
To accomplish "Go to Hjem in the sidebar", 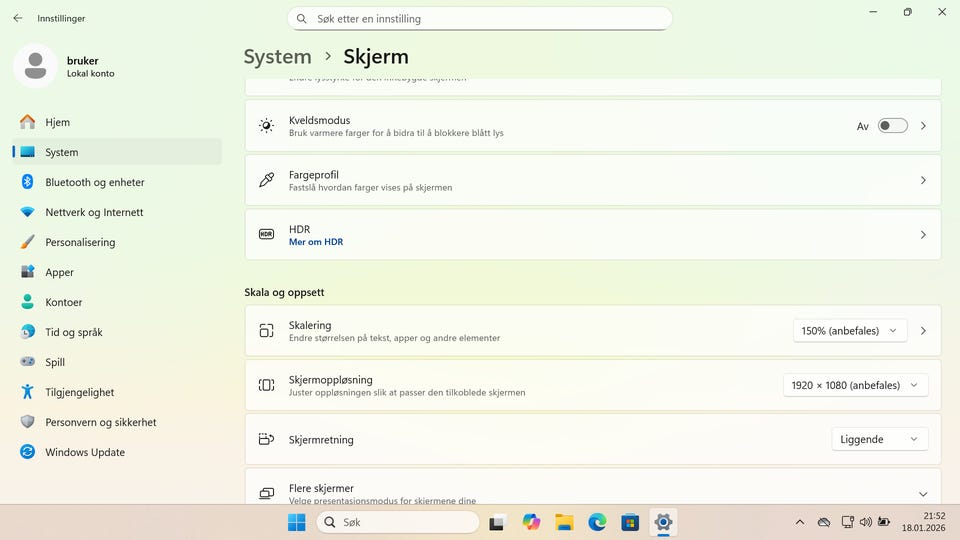I will pyautogui.click(x=117, y=122).
